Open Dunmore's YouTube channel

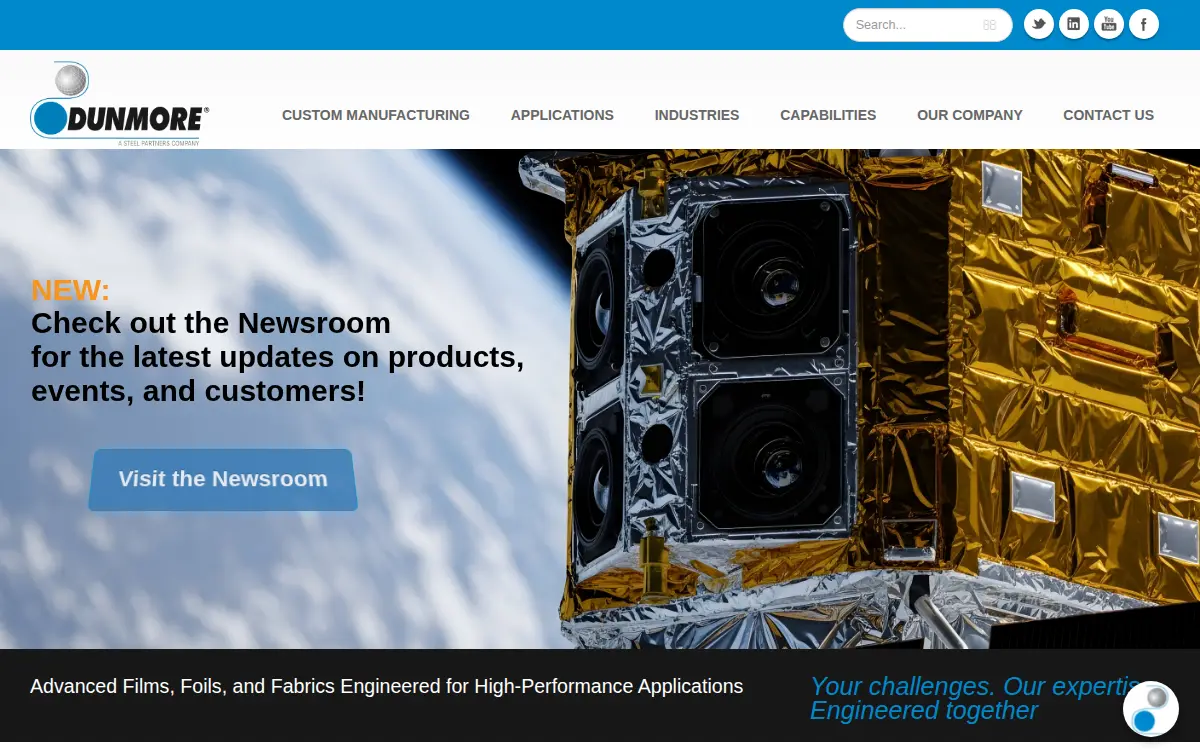[1109, 24]
